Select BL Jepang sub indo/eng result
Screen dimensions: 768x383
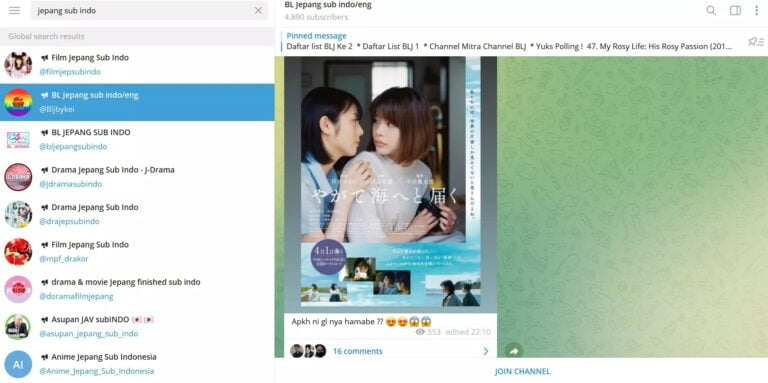tap(137, 102)
